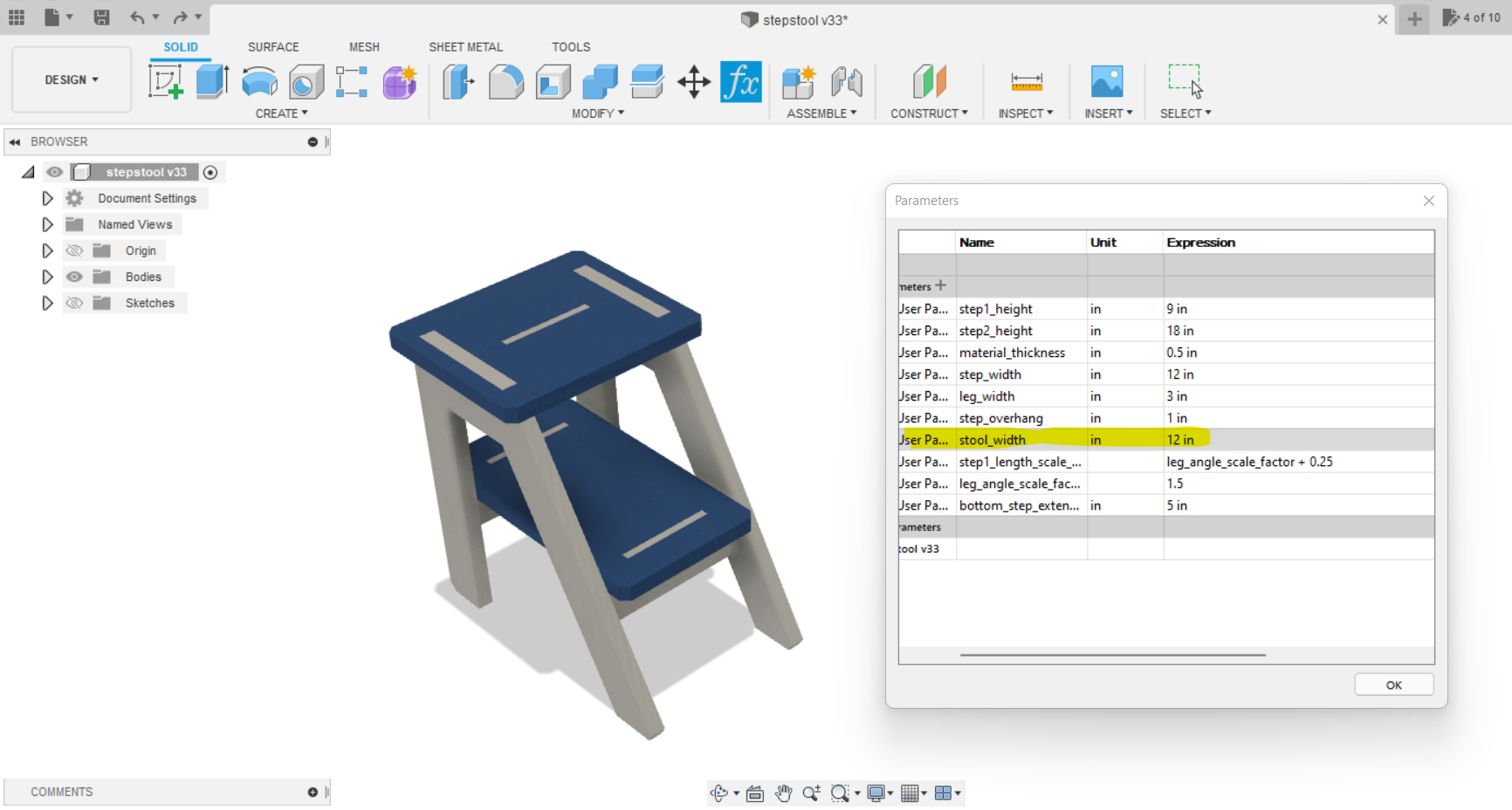Activate the Pan tool in navigation bar

click(783, 793)
